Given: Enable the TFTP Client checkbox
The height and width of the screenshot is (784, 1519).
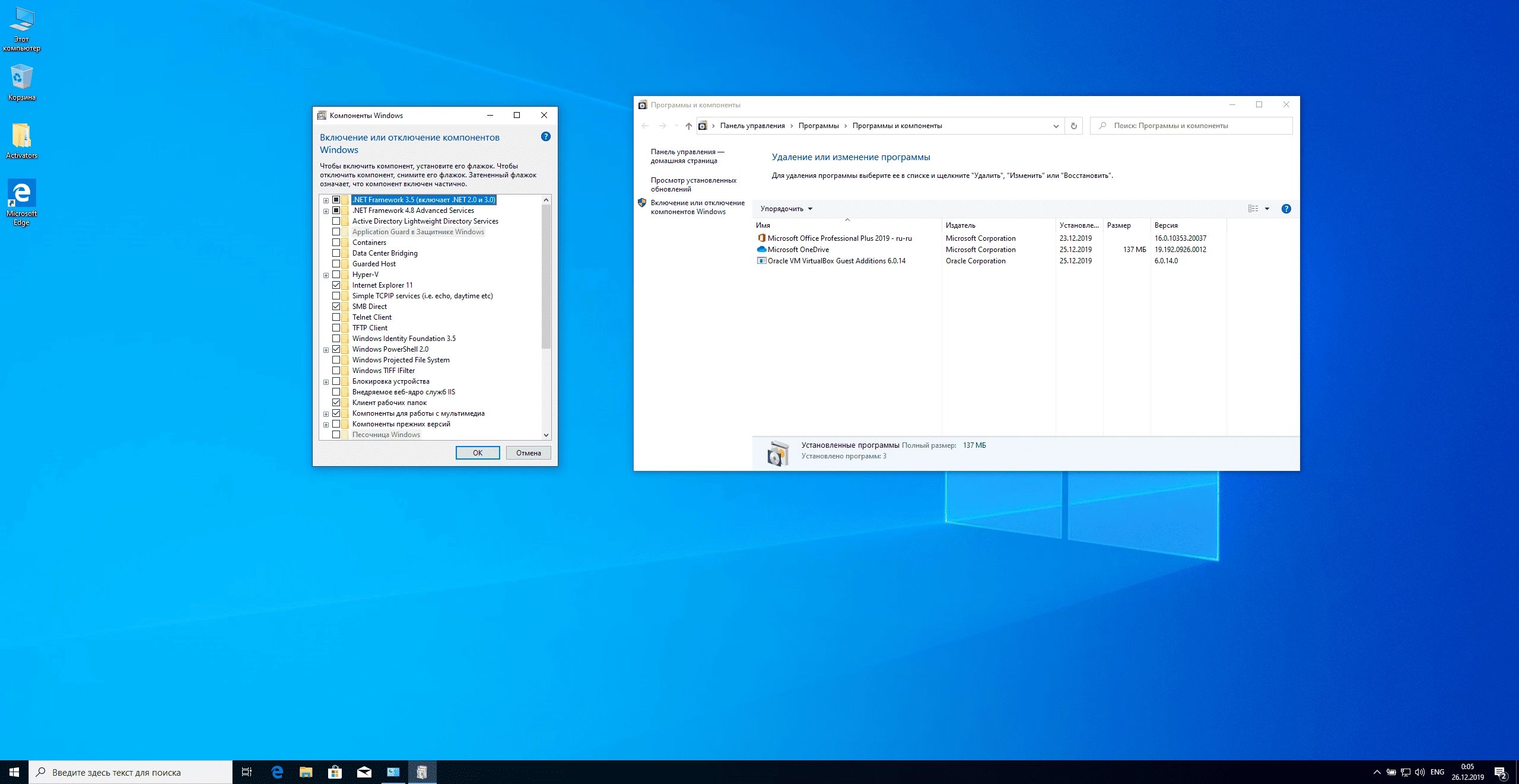Looking at the screenshot, I should point(336,328).
